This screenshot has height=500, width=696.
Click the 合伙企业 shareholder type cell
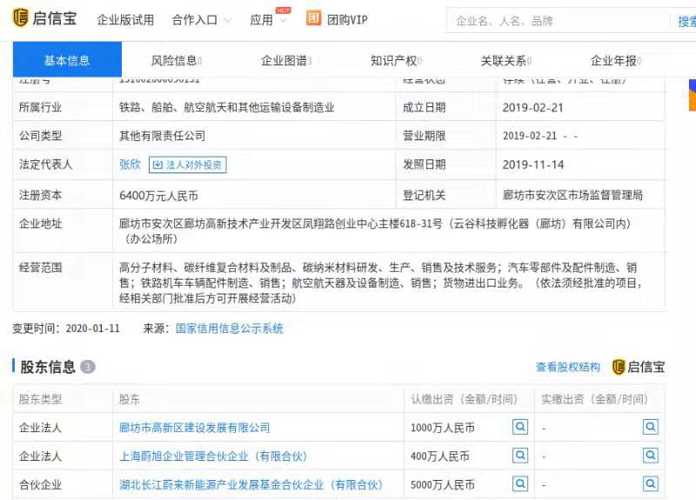(x=40, y=484)
